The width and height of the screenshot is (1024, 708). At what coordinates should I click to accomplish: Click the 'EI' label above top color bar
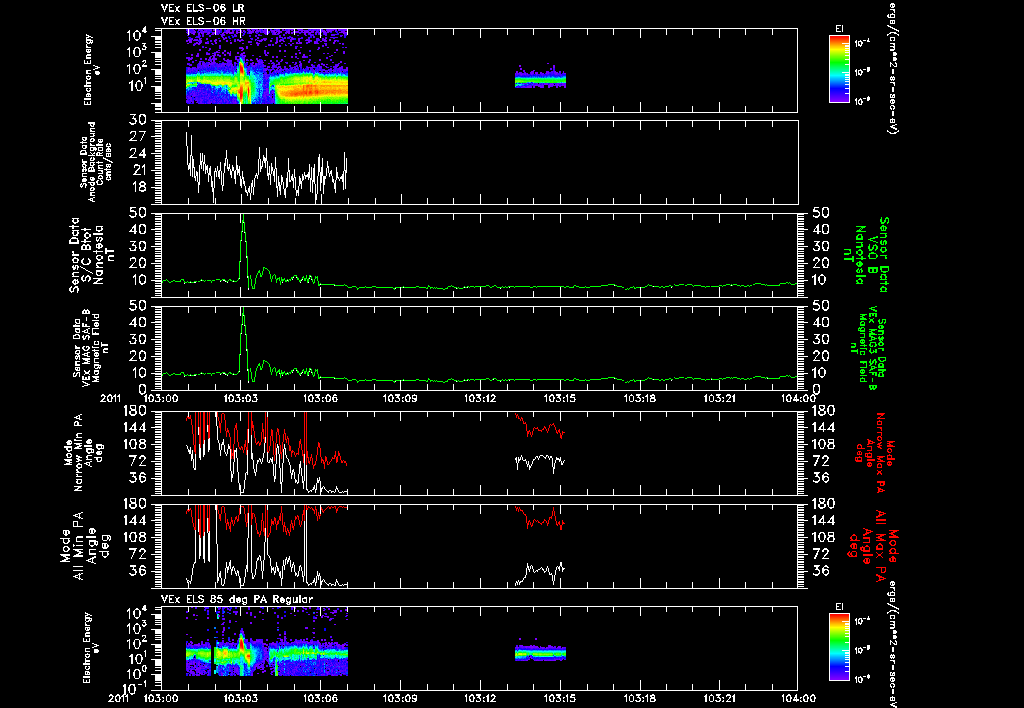839,28
